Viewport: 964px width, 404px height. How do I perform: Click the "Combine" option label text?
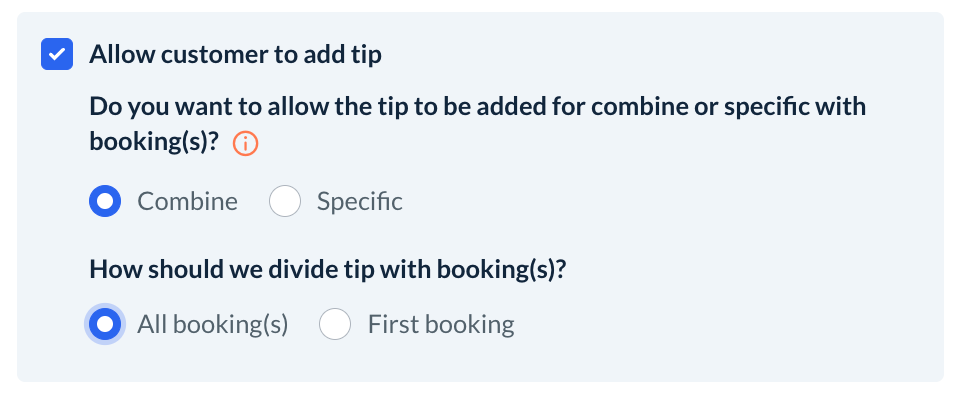point(188,202)
